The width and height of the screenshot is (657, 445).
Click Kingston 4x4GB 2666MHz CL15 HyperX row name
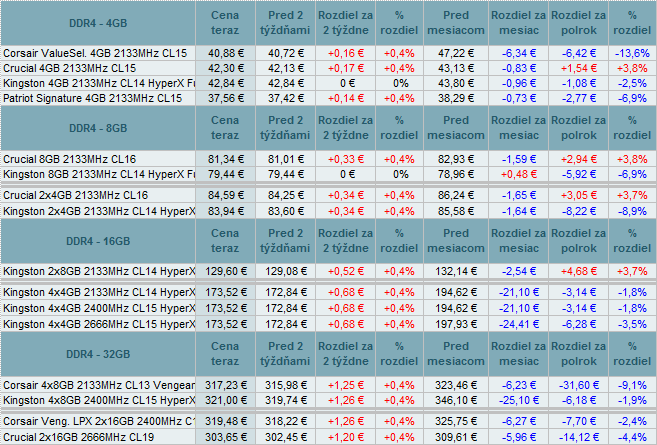[99, 324]
